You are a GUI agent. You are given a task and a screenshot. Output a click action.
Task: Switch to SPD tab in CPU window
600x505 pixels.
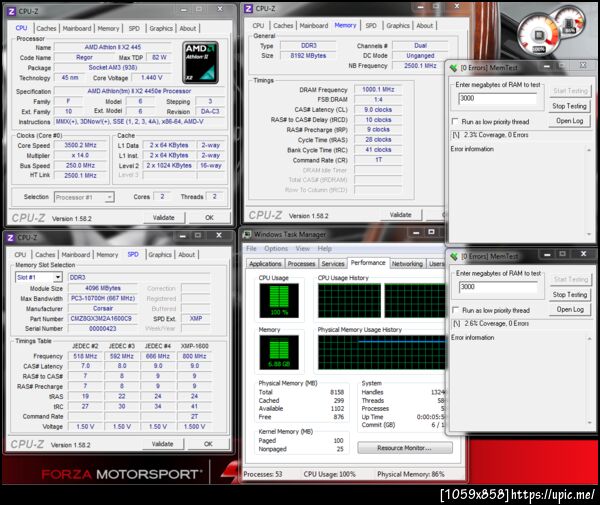[x=134, y=28]
